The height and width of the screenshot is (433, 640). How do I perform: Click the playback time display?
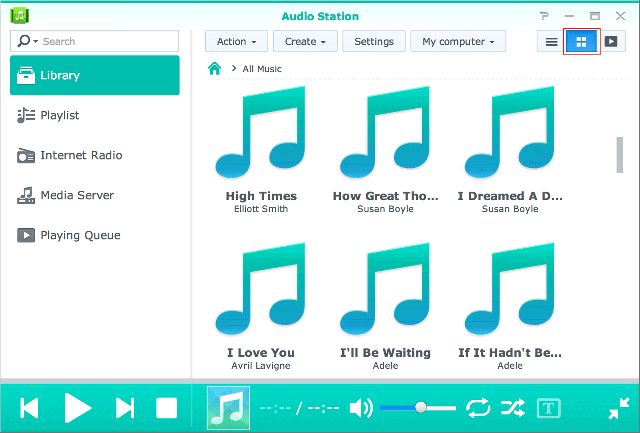pos(300,408)
